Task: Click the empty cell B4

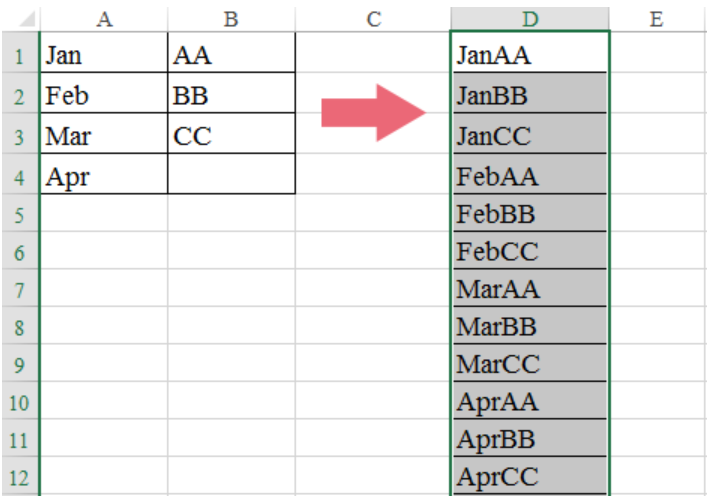Action: (231, 174)
